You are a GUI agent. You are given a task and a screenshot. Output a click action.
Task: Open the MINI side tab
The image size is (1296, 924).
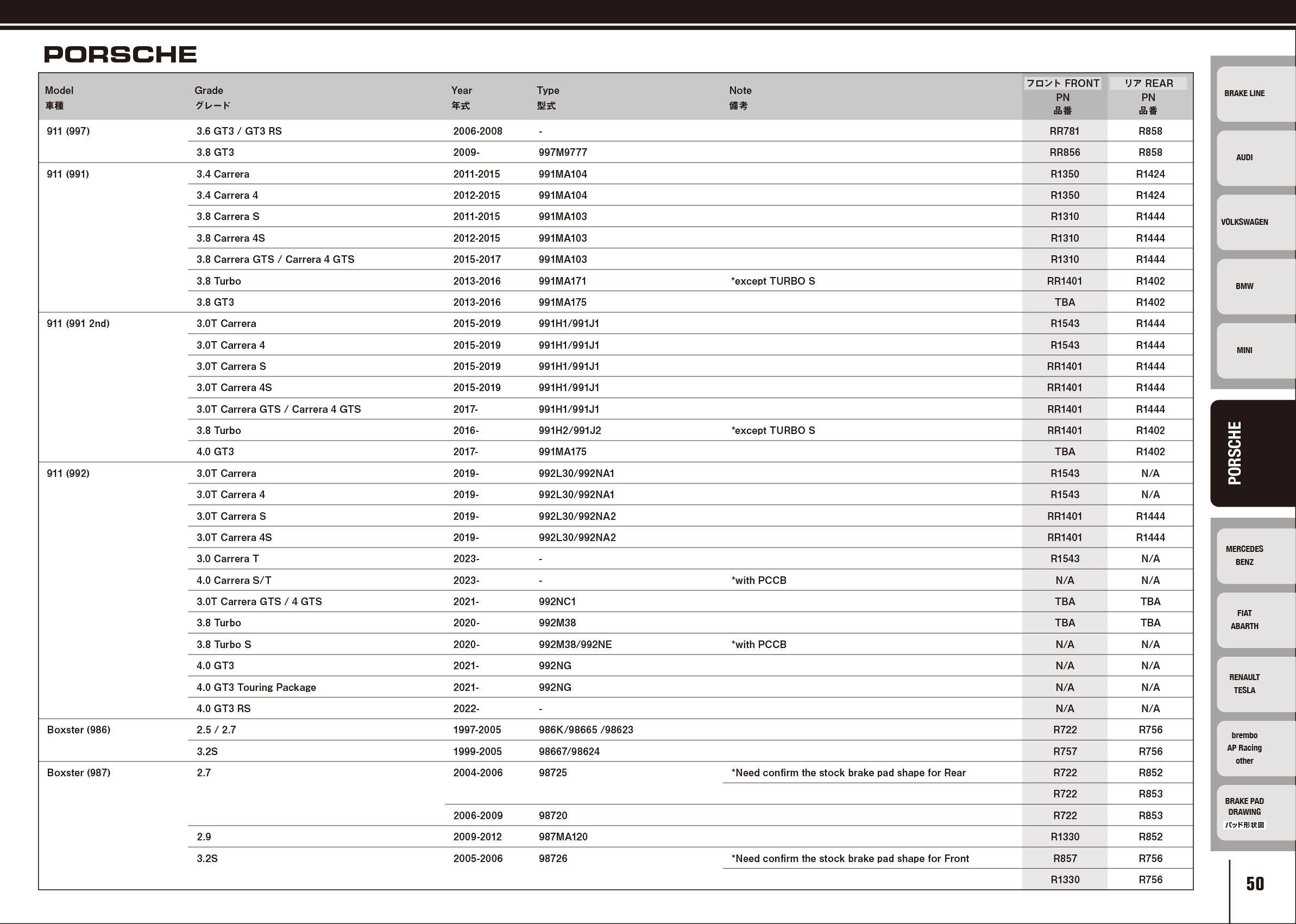click(x=1256, y=350)
